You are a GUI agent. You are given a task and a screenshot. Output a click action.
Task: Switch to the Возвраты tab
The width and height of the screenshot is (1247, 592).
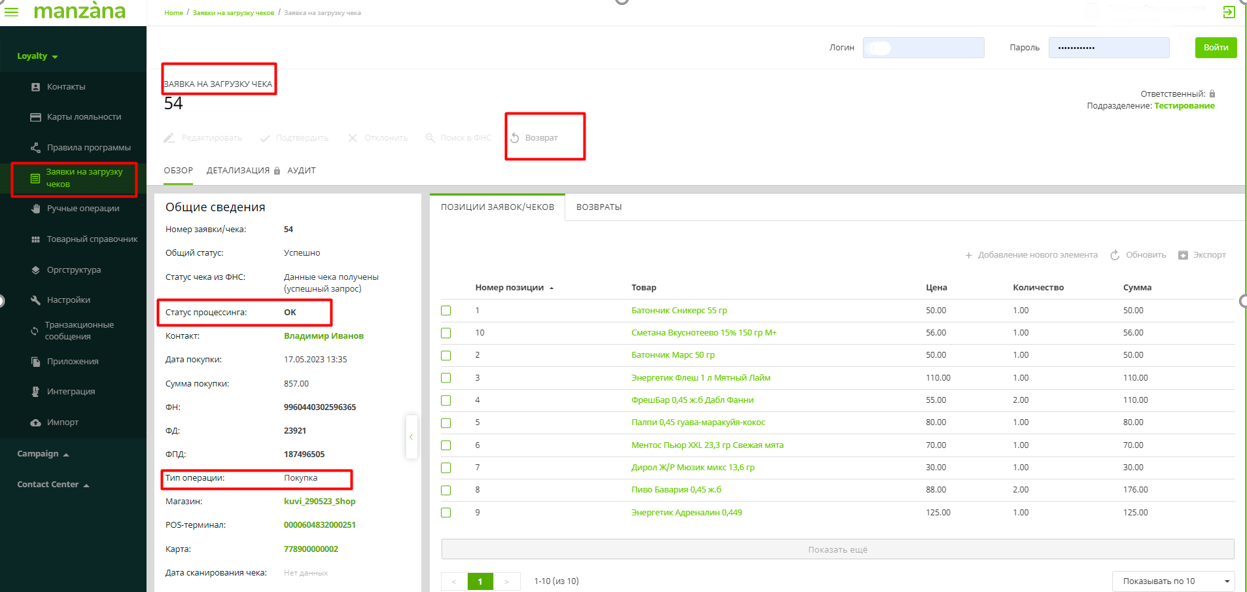[x=599, y=207]
